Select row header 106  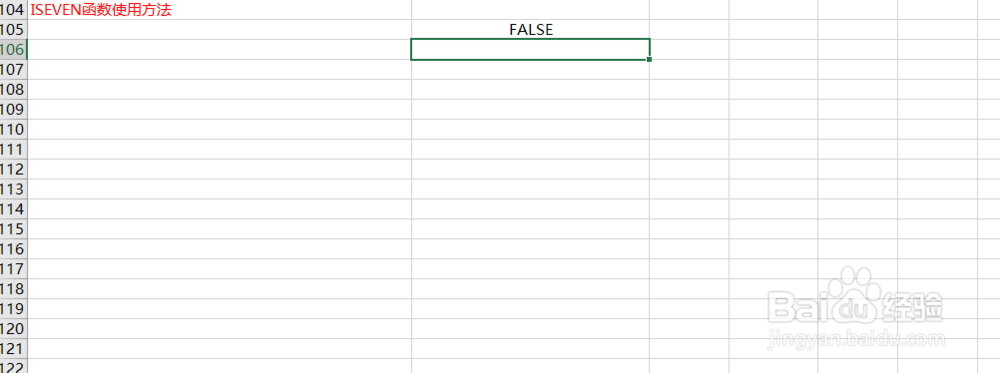[x=13, y=49]
